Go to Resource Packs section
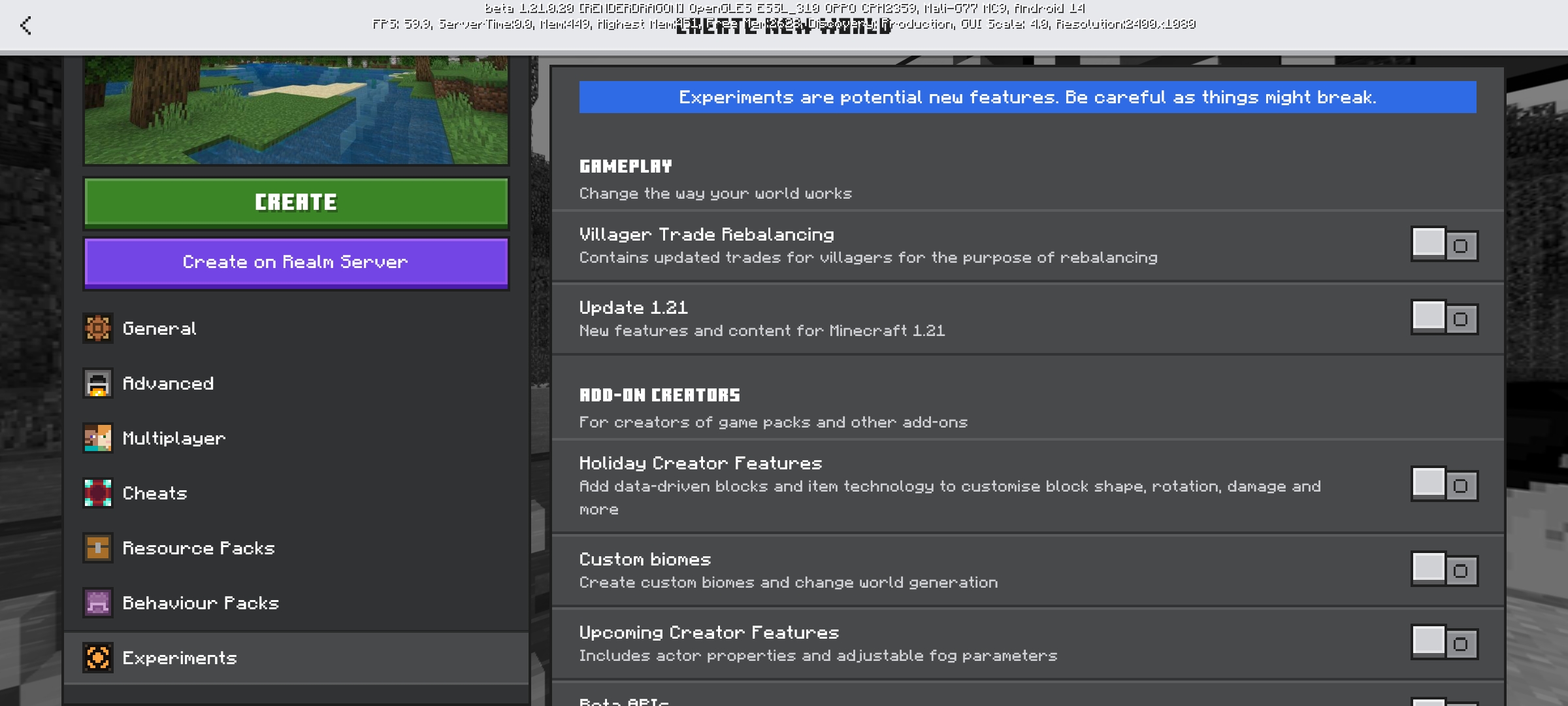The width and height of the screenshot is (1568, 706). [x=199, y=548]
